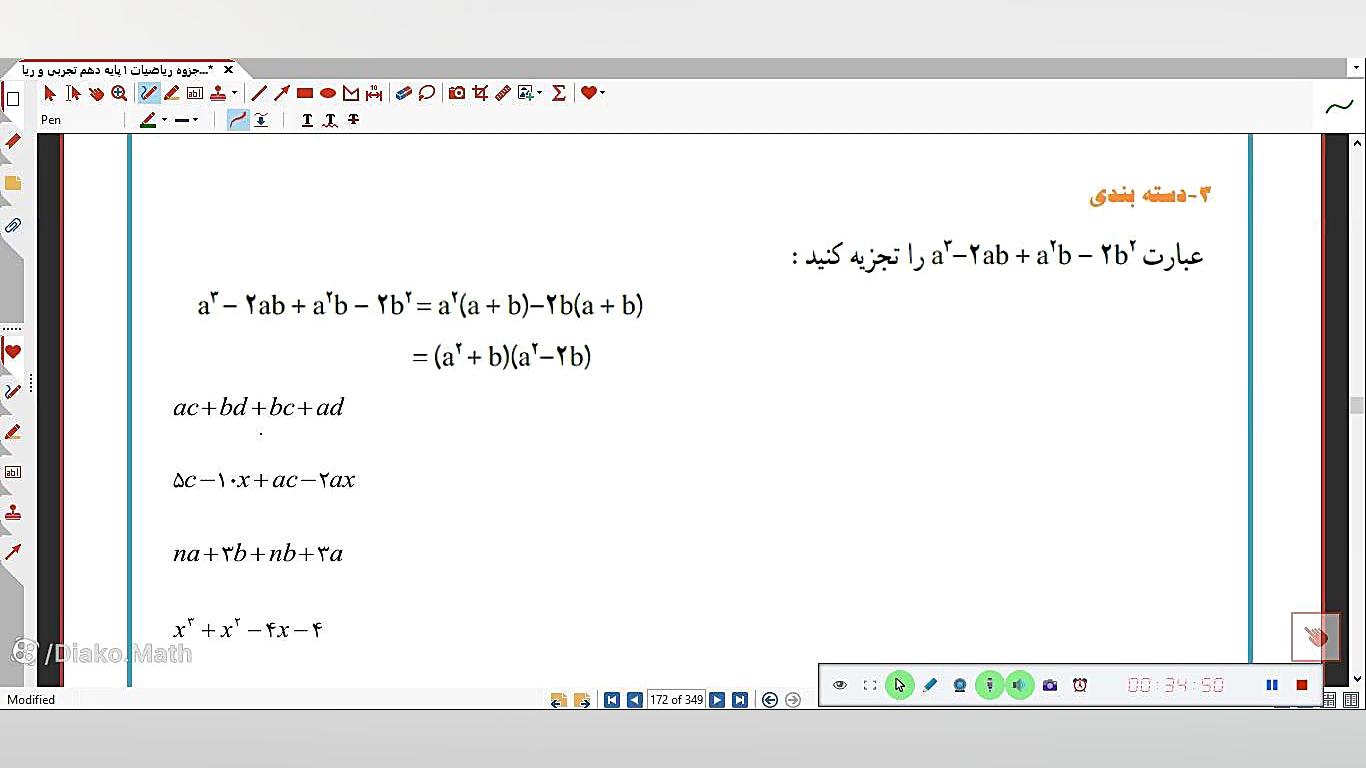1366x768 pixels.
Task: Pick the Stamp tool in top toolbar
Action: pos(218,93)
